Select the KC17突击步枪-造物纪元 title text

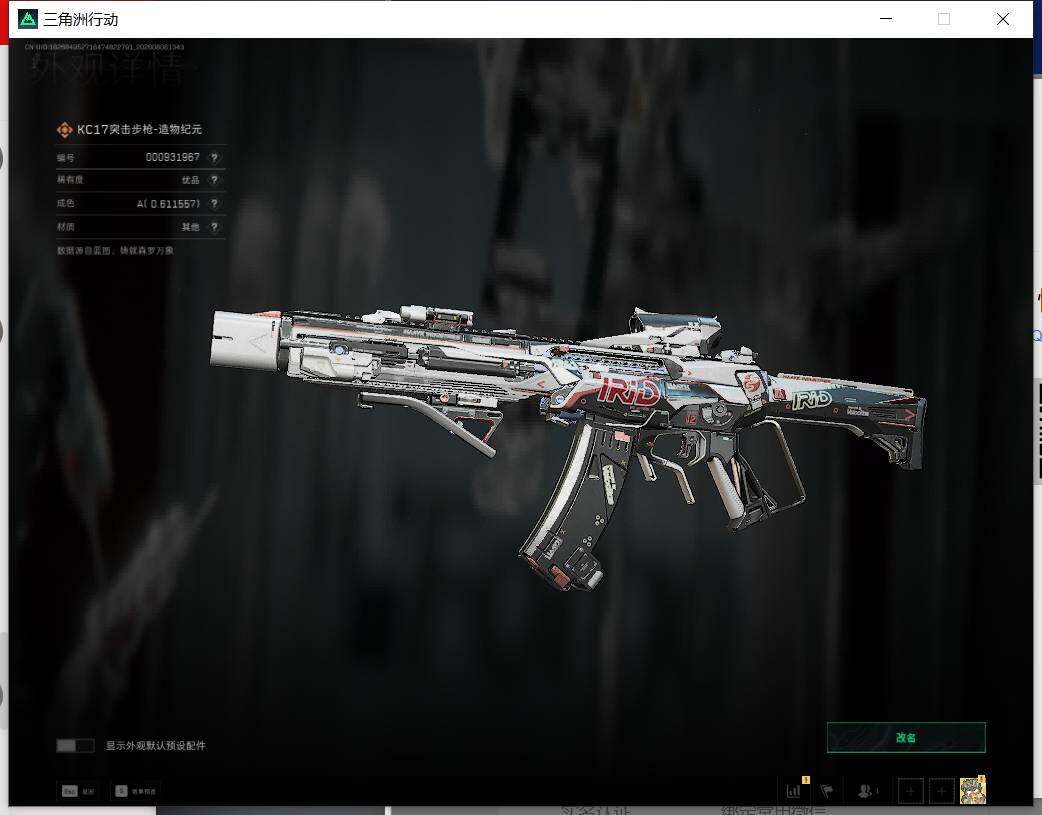[140, 130]
